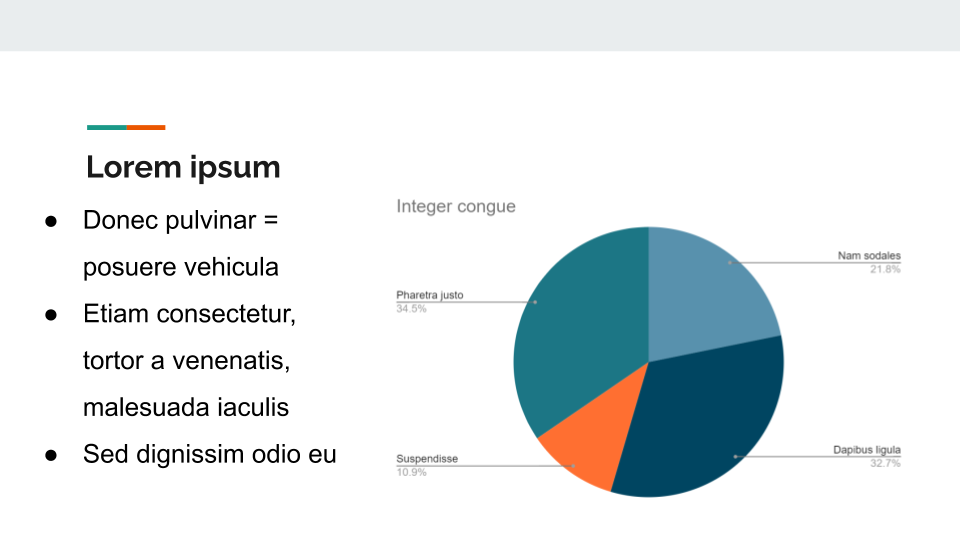Click the 'Suspendisse' chart label
This screenshot has width=960, height=540.
tap(427, 459)
